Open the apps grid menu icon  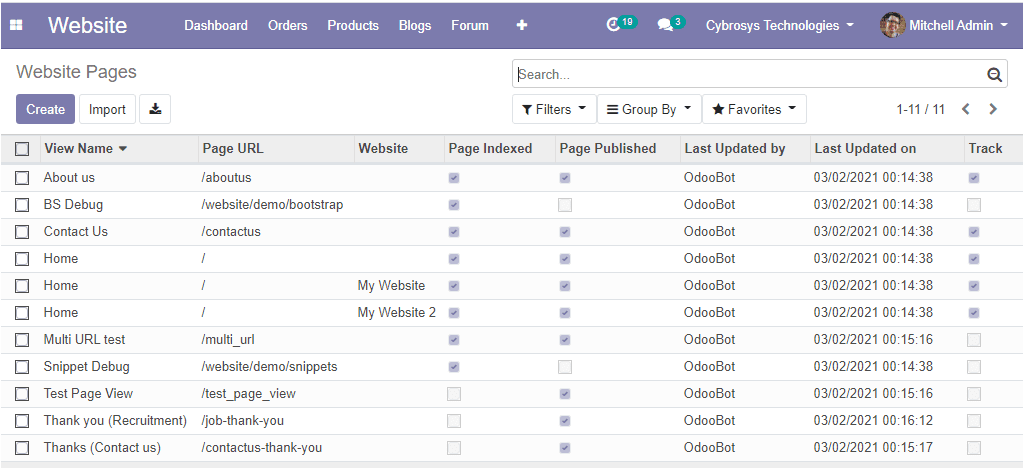(x=16, y=25)
